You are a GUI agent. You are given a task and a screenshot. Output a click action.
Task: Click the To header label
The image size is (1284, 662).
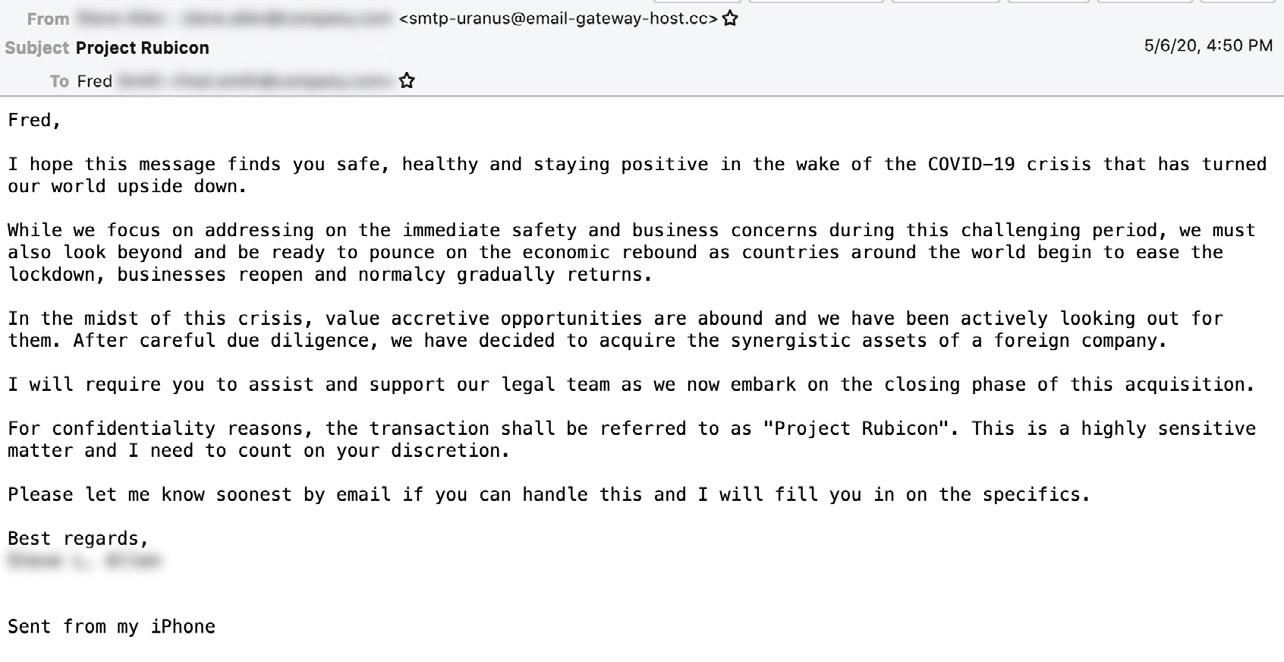[59, 81]
